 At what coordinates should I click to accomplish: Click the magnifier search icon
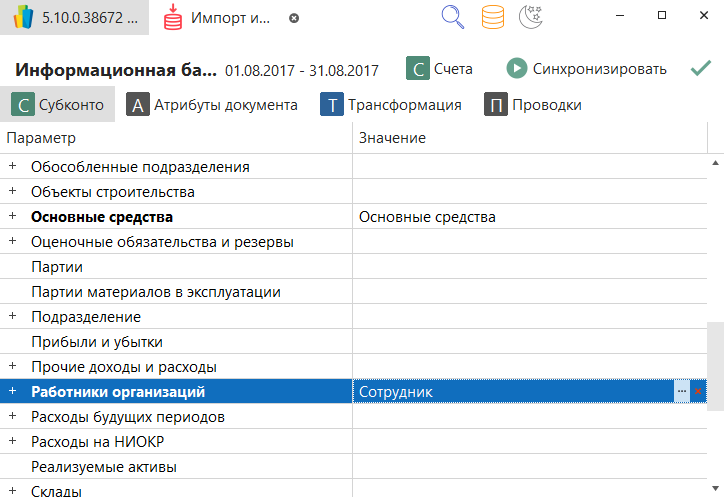(453, 17)
